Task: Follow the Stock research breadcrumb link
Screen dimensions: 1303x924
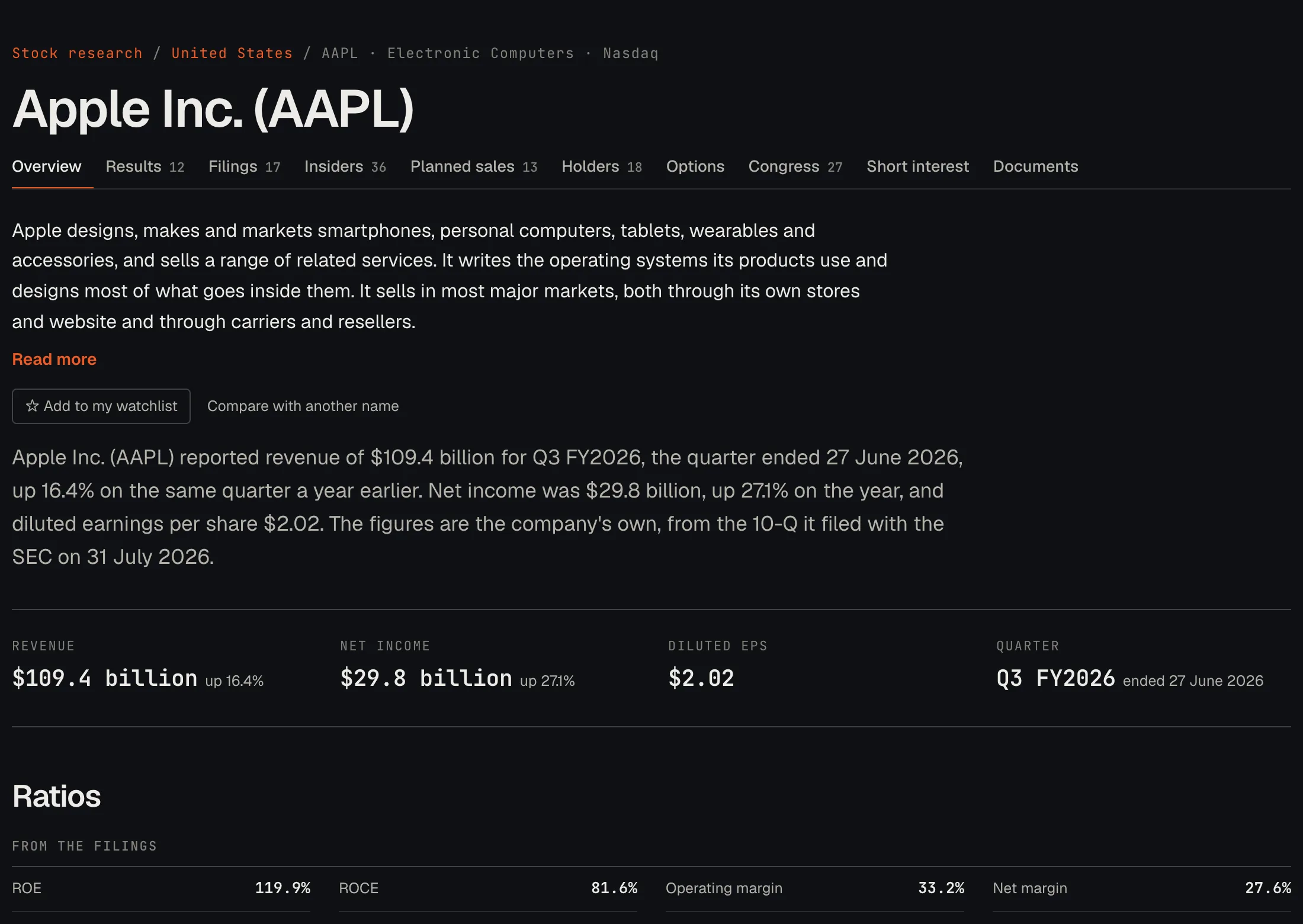Action: (x=78, y=53)
